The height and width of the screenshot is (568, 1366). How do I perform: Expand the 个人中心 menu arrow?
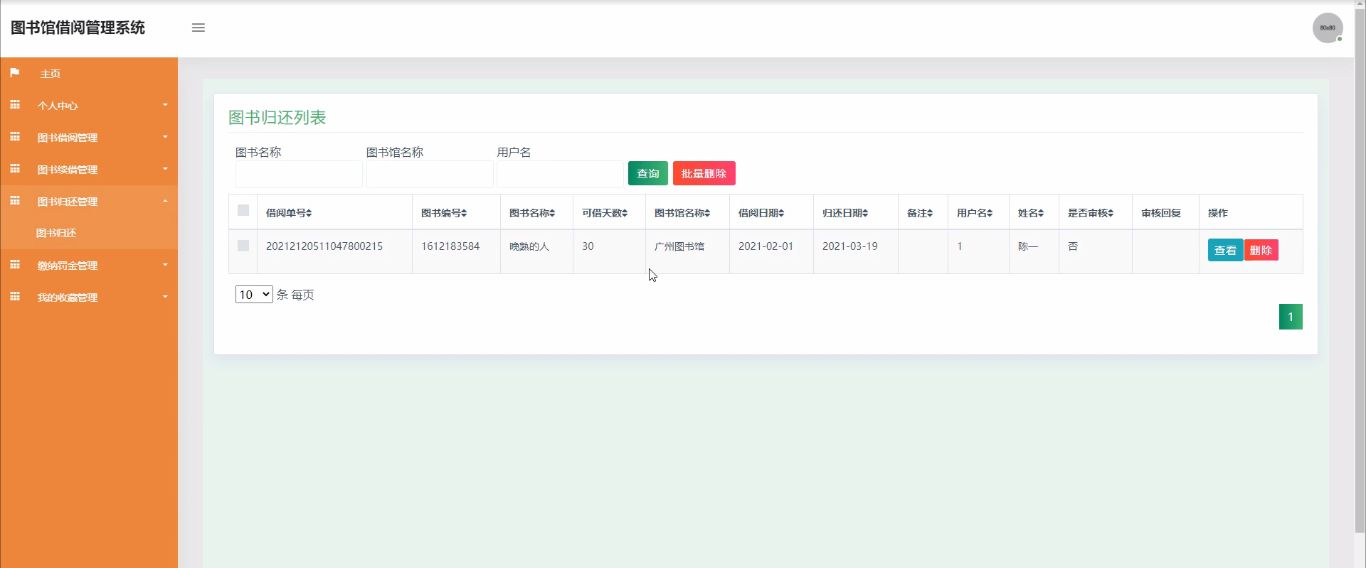click(x=165, y=105)
